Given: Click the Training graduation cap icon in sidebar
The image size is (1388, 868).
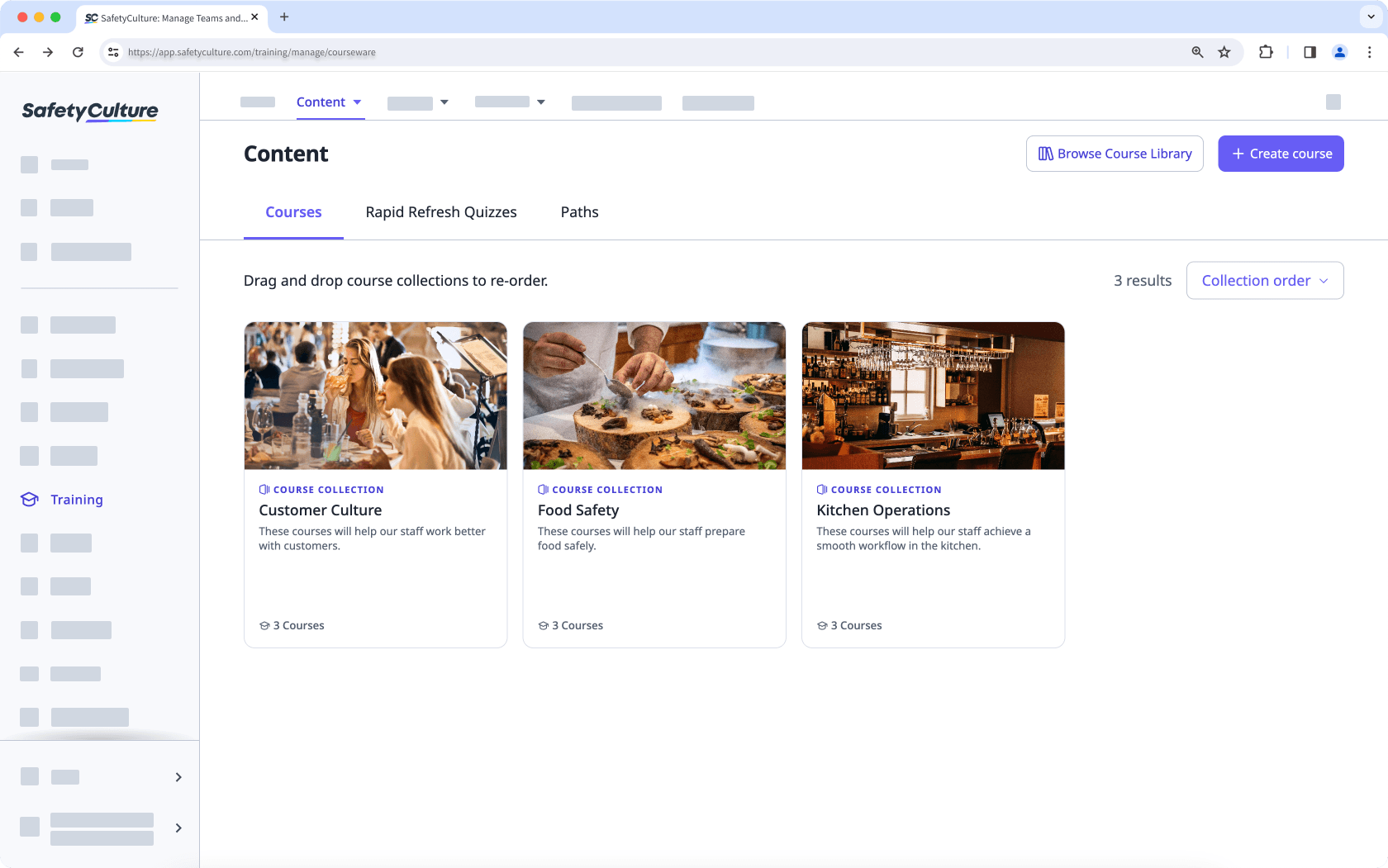Looking at the screenshot, I should pyautogui.click(x=29, y=500).
